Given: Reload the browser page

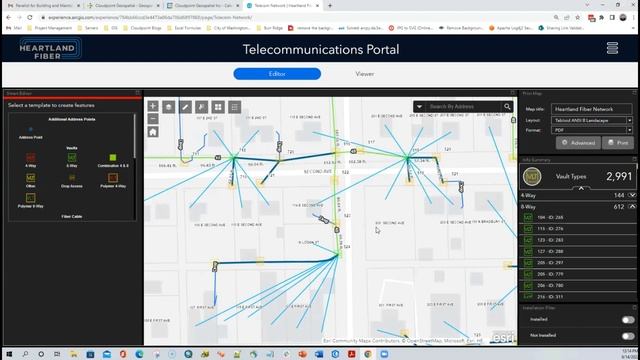Looking at the screenshot, I should 30,18.
